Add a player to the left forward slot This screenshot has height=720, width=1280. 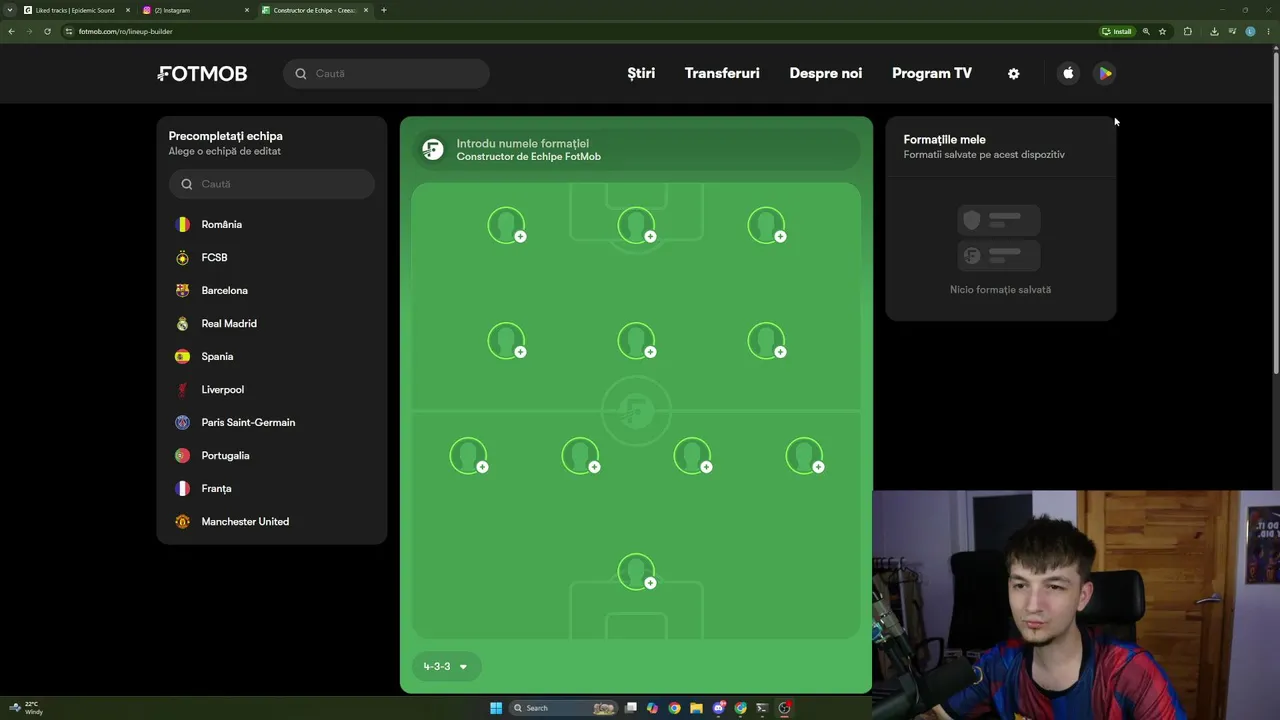(x=507, y=225)
